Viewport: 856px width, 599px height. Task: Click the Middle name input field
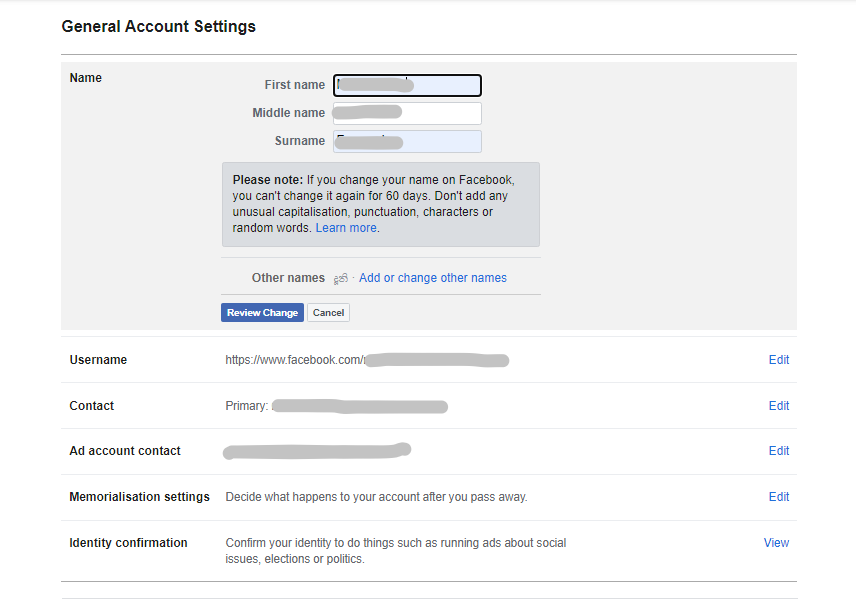[x=407, y=113]
